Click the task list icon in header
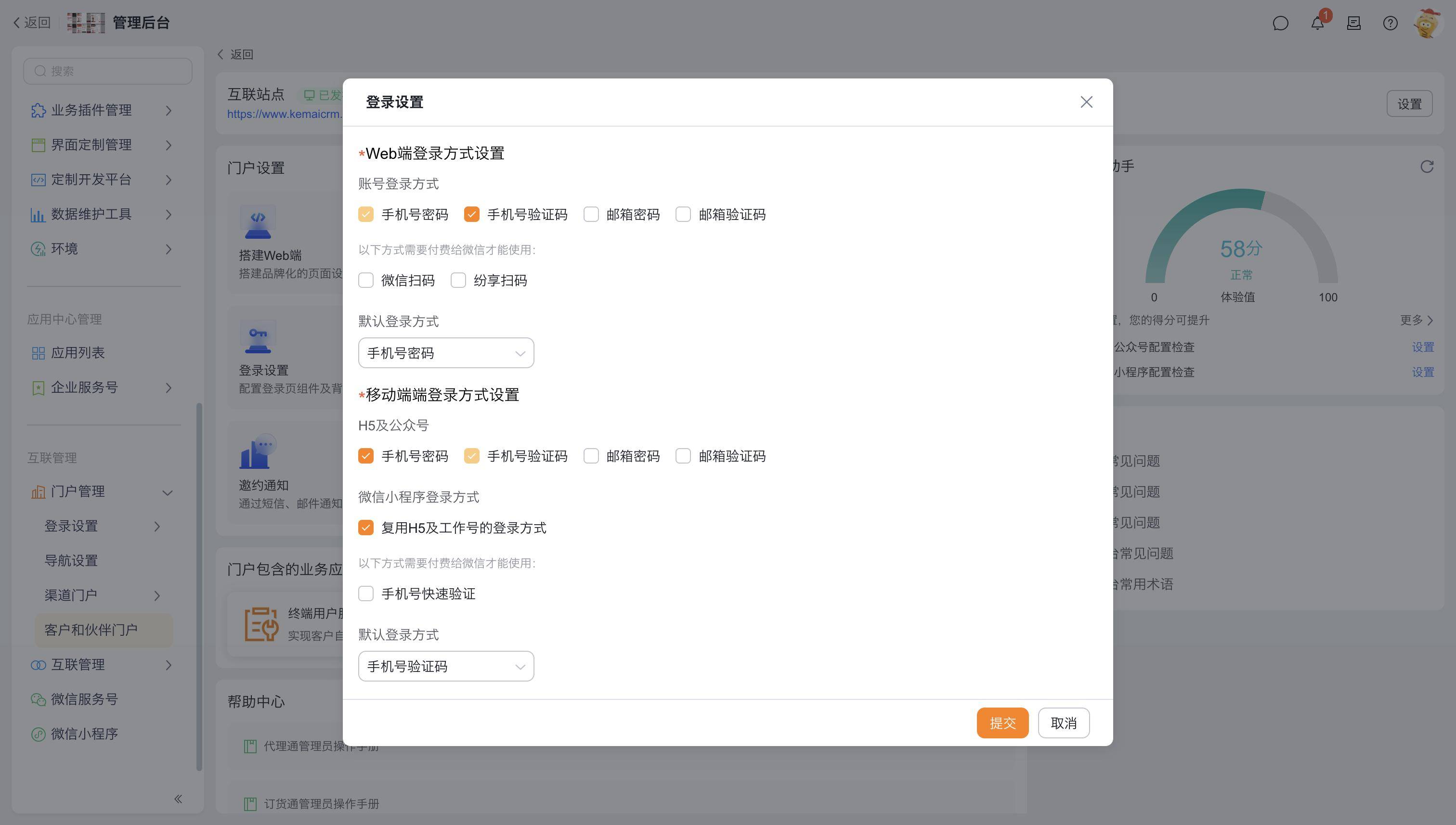Viewport: 1456px width, 825px height. pos(1353,23)
